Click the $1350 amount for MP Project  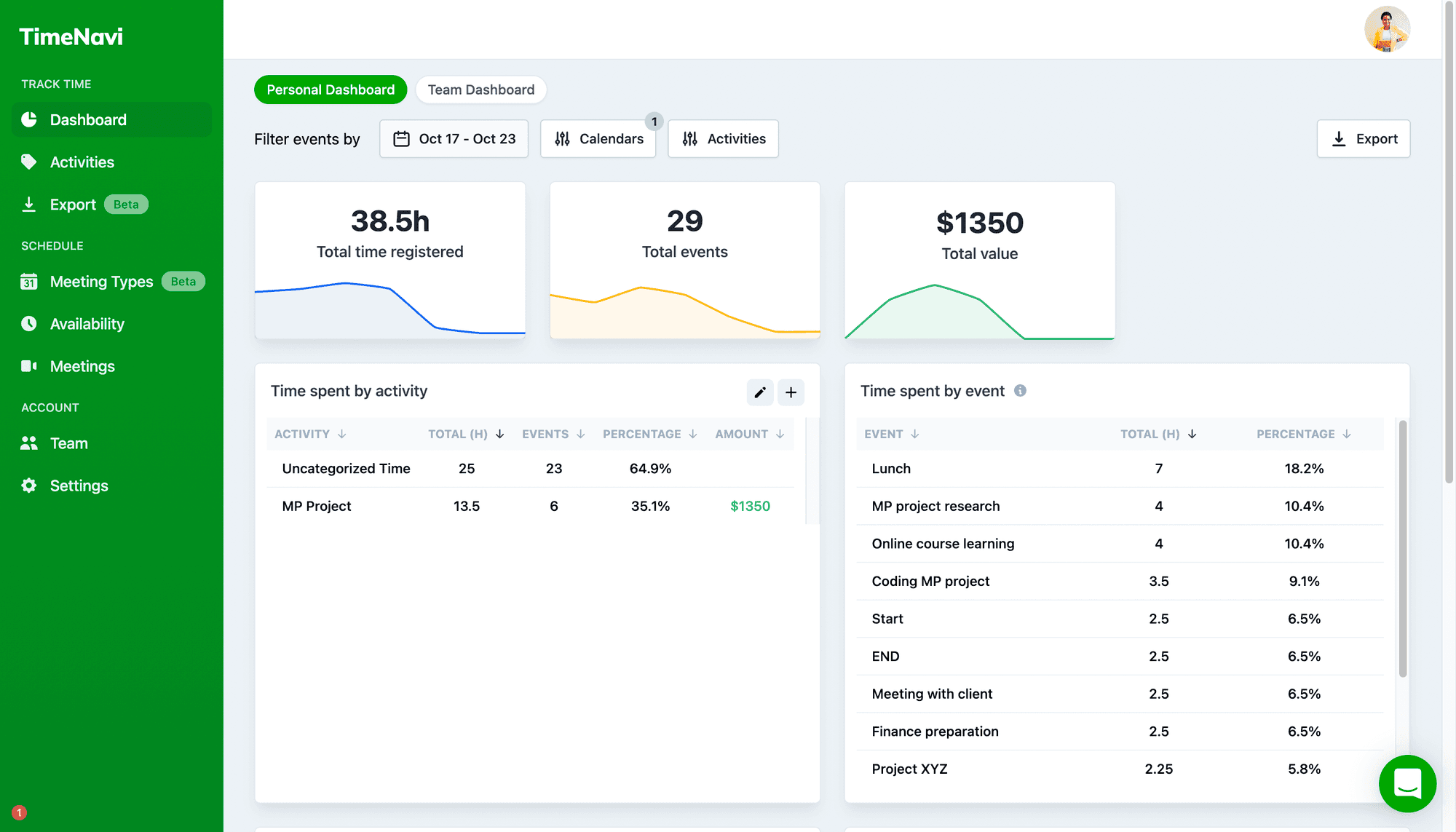tap(750, 506)
